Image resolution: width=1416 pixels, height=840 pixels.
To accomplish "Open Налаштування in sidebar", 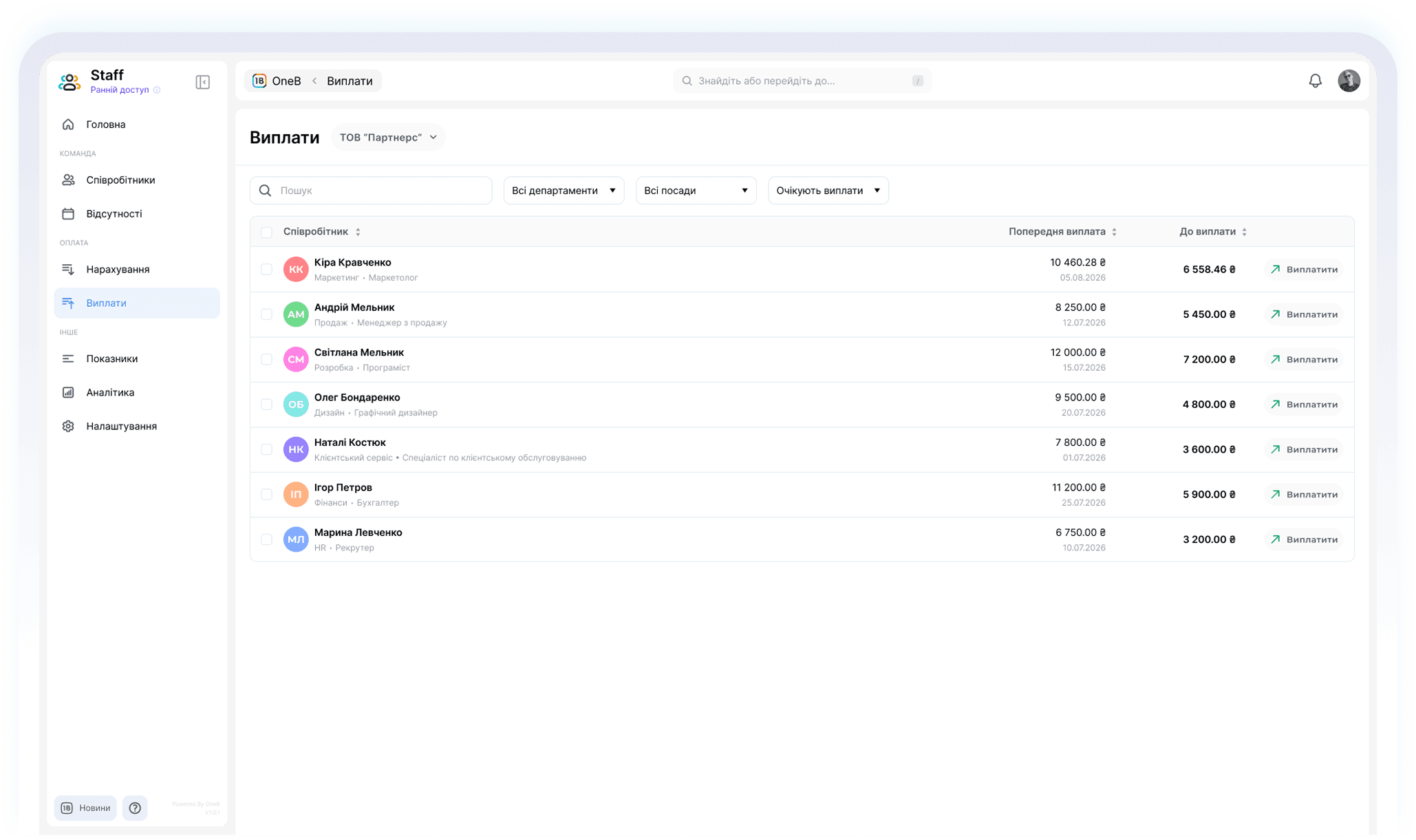I will pos(137,426).
